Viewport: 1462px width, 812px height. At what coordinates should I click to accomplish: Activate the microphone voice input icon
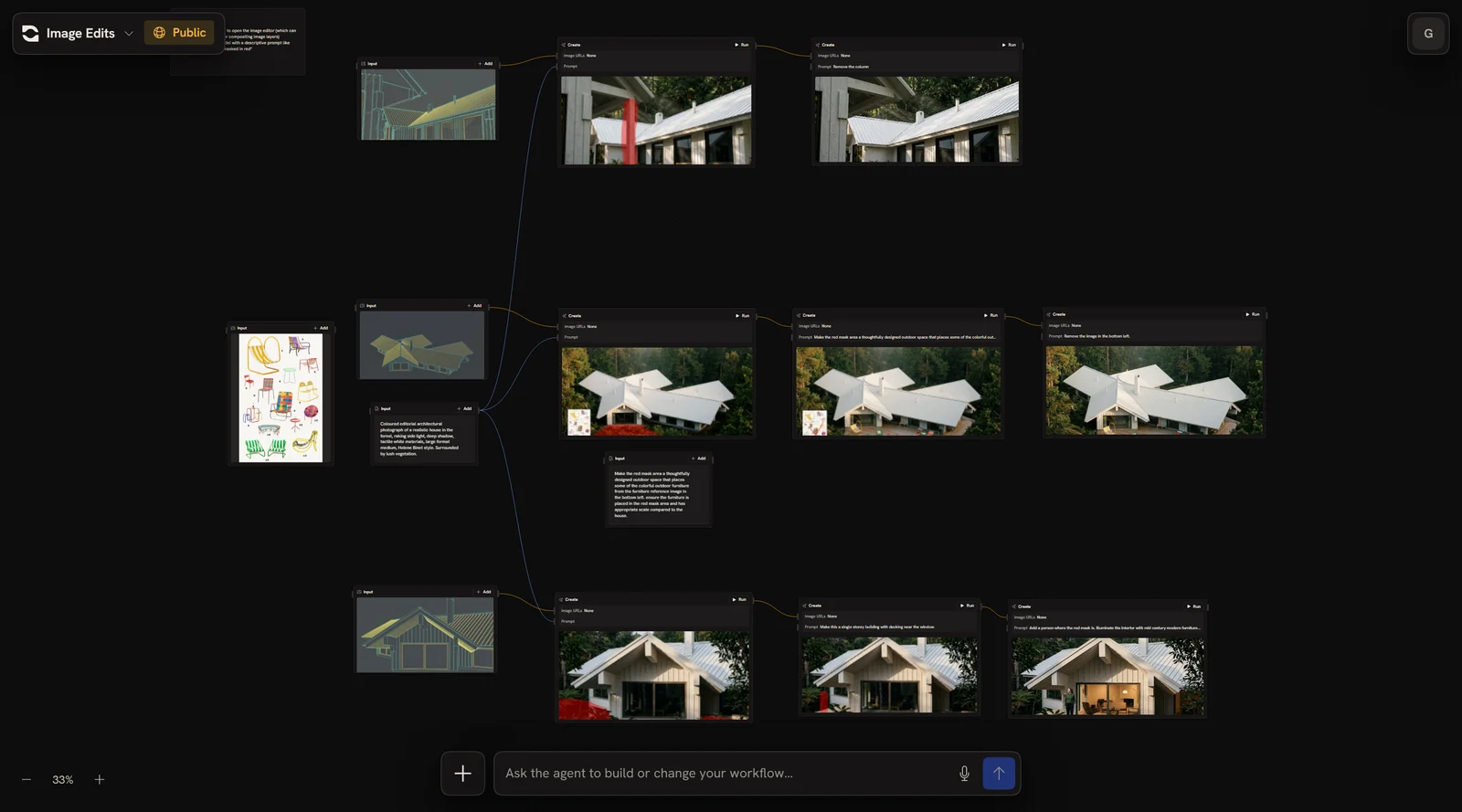pyautogui.click(x=964, y=774)
